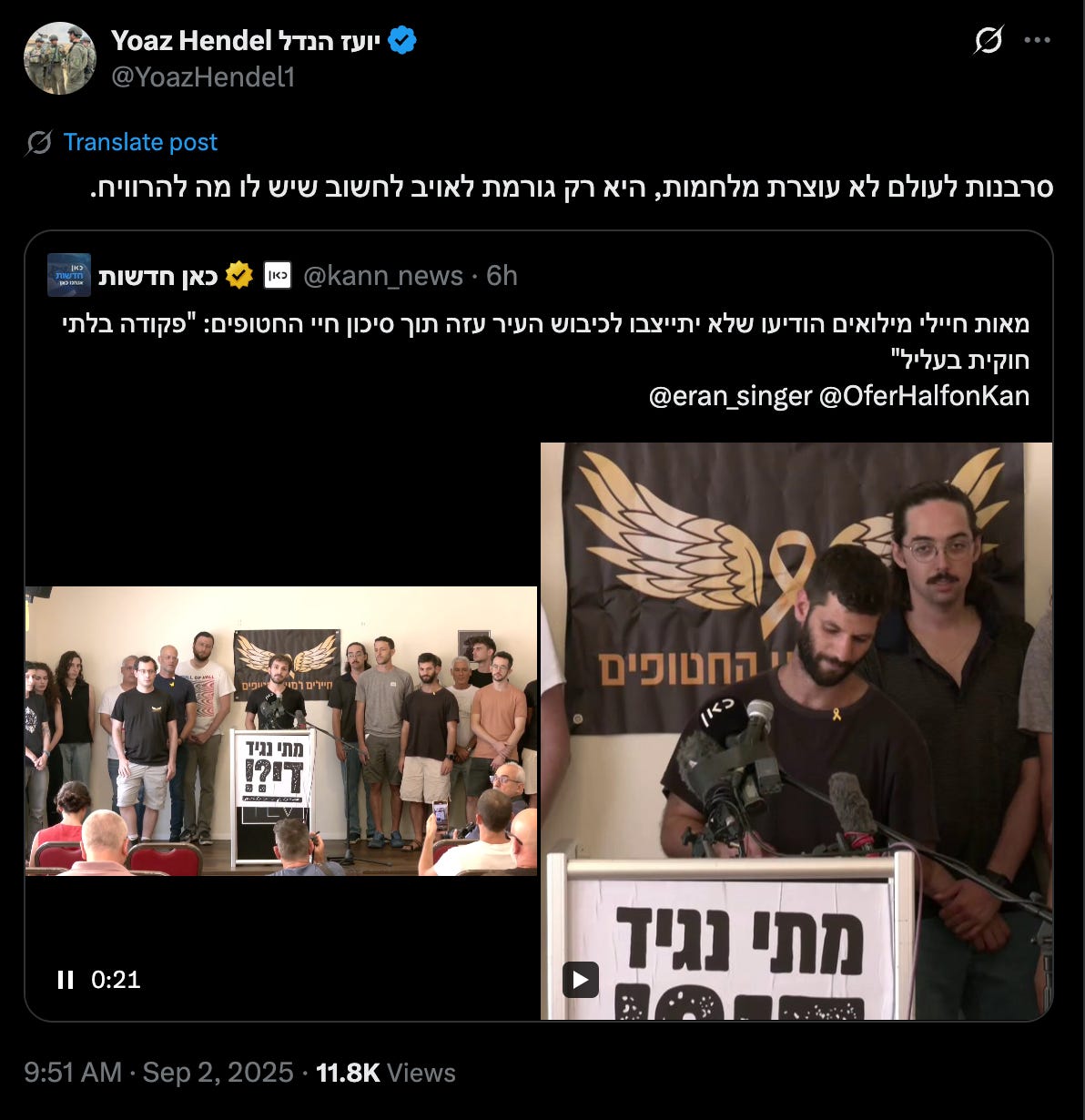Open Yoaz Hendel's profile avatar
1085x1120 pixels.
click(60, 58)
